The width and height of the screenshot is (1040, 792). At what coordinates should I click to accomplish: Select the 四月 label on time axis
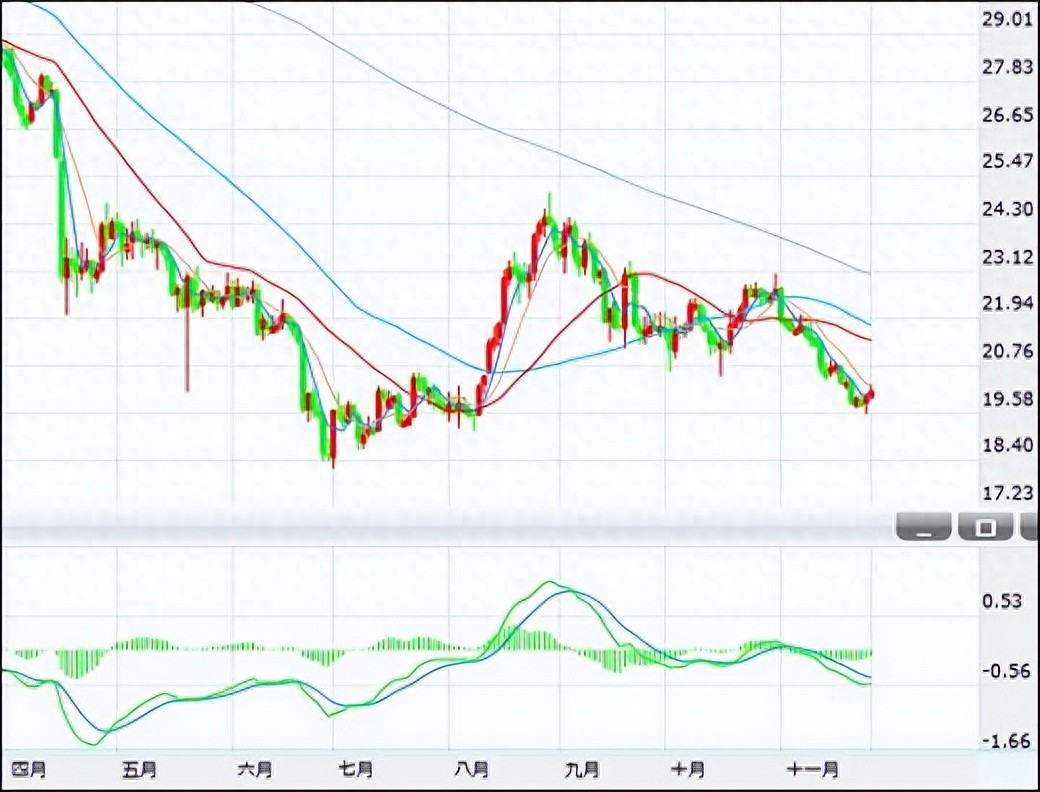(x=28, y=769)
